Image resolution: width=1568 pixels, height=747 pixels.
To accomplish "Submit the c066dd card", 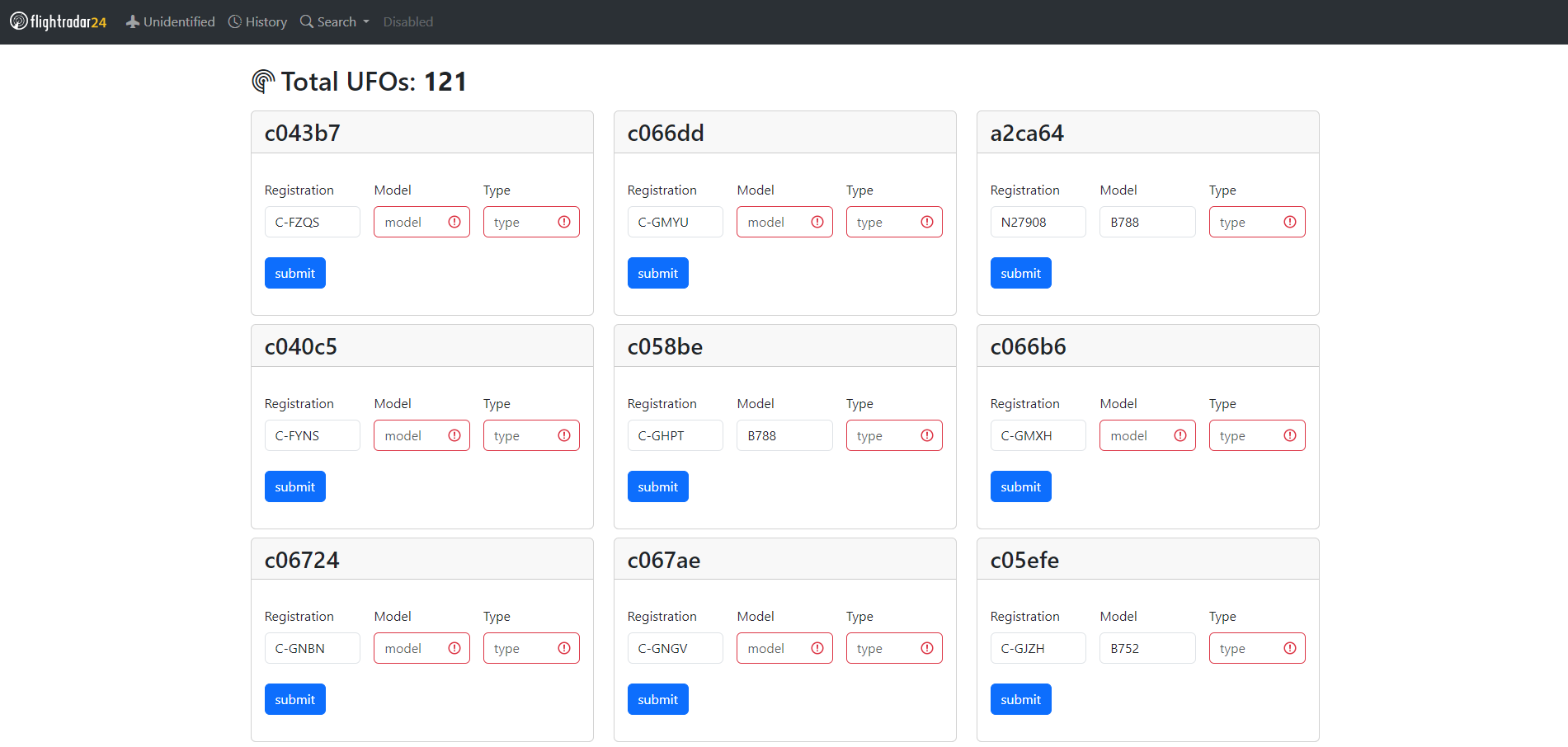I will tap(658, 273).
